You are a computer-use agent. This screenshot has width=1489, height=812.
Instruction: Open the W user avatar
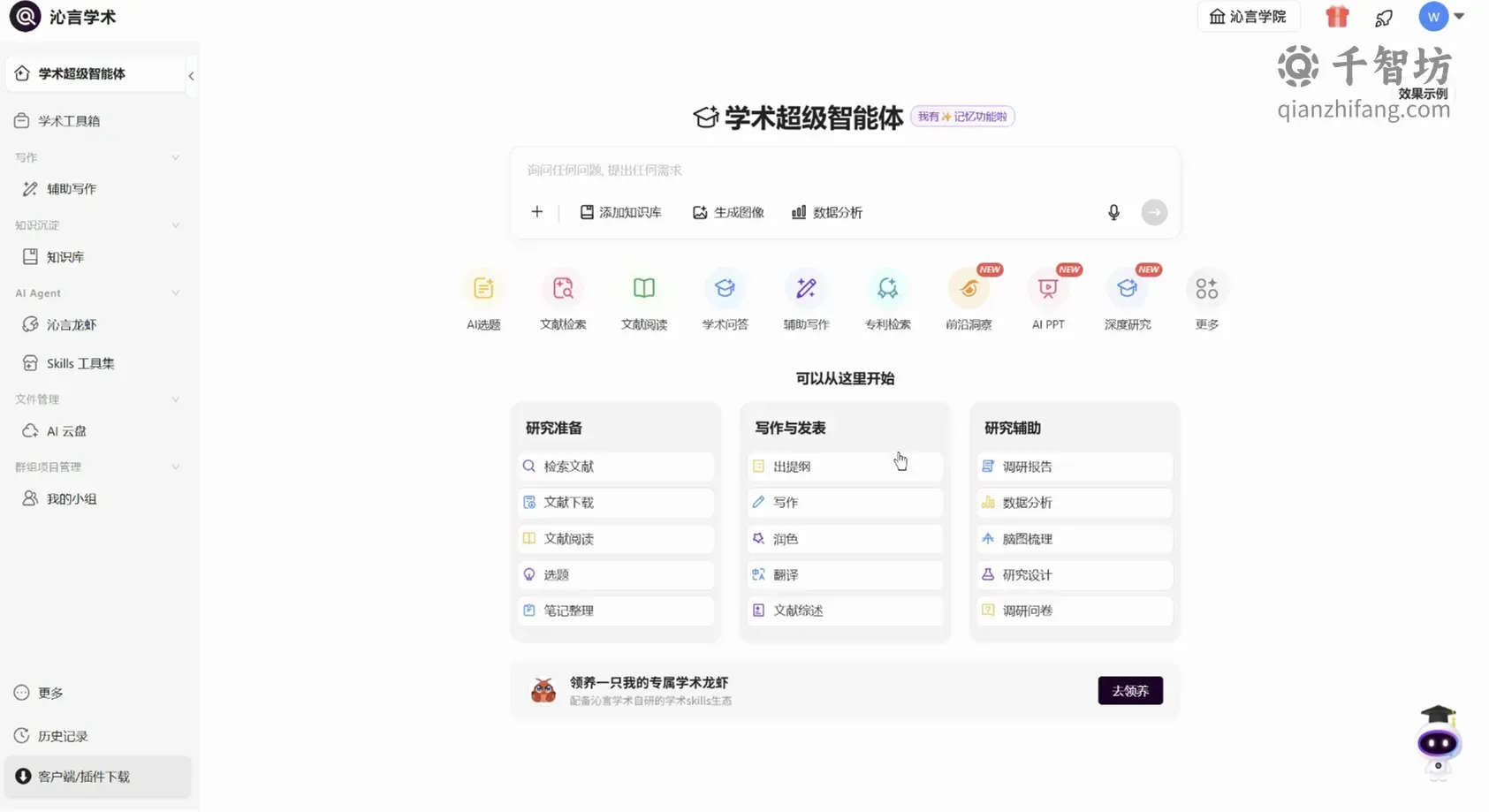pyautogui.click(x=1433, y=17)
